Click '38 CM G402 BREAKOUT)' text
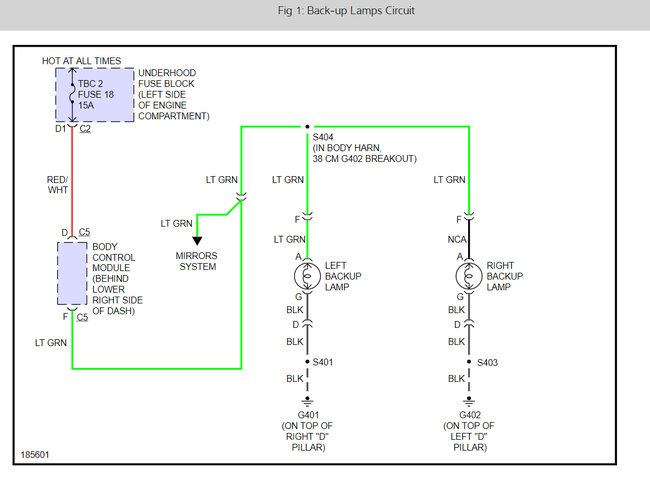 [x=365, y=159]
